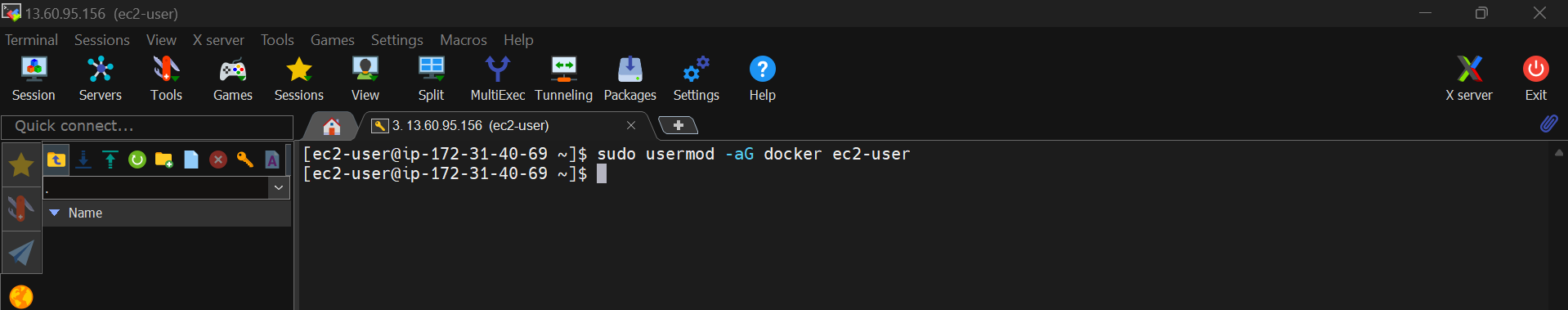Click the blue download file icon
This screenshot has width=1568, height=310.
[83, 159]
